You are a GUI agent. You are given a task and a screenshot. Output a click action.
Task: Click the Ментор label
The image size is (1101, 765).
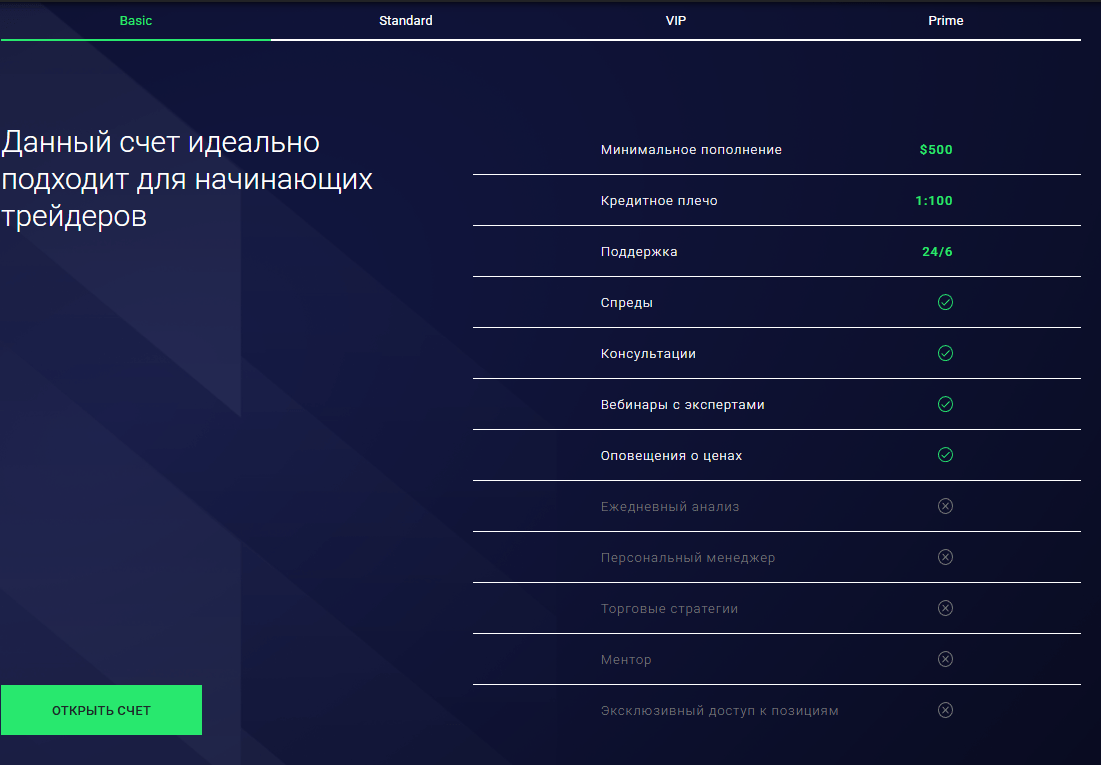(626, 660)
